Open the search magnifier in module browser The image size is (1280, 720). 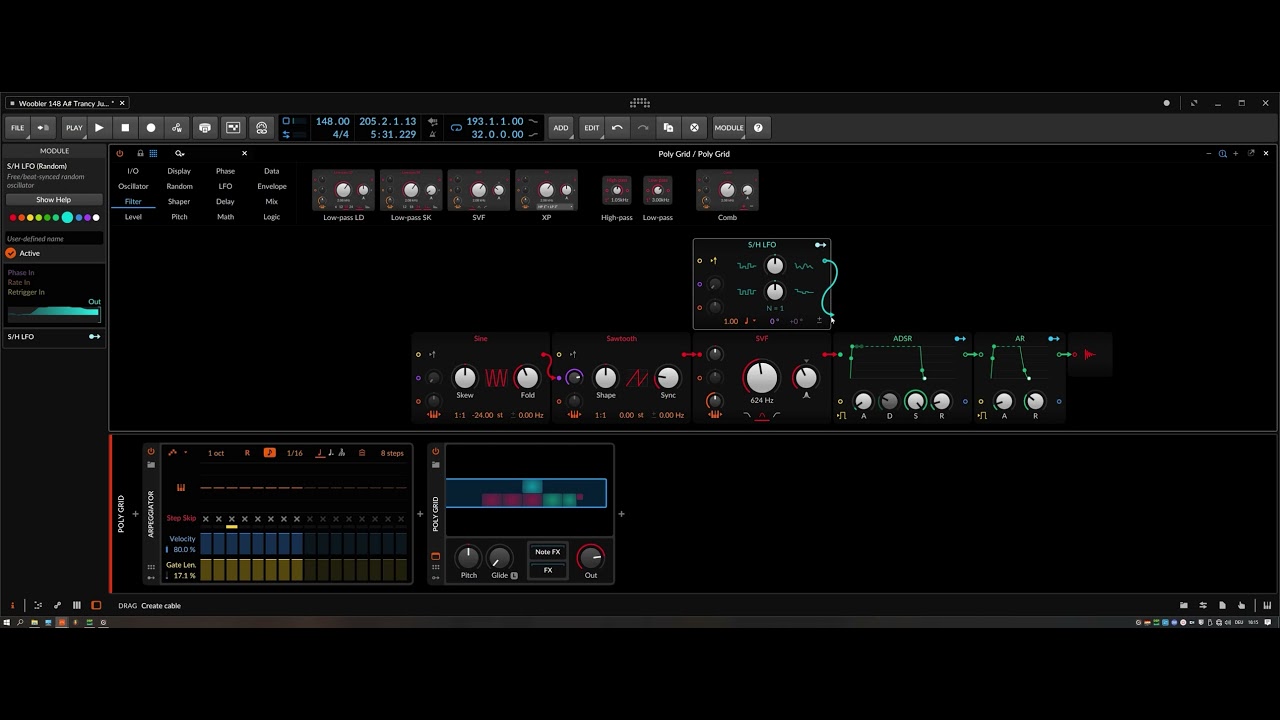coord(179,153)
